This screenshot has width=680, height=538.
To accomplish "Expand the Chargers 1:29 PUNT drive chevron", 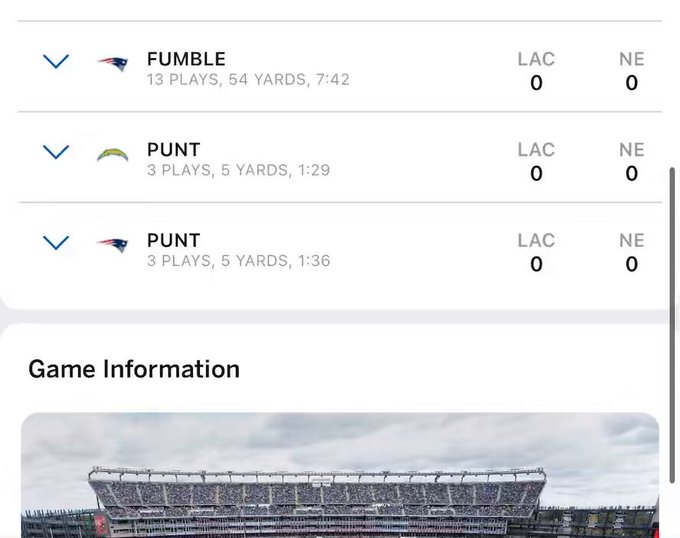I will [56, 152].
